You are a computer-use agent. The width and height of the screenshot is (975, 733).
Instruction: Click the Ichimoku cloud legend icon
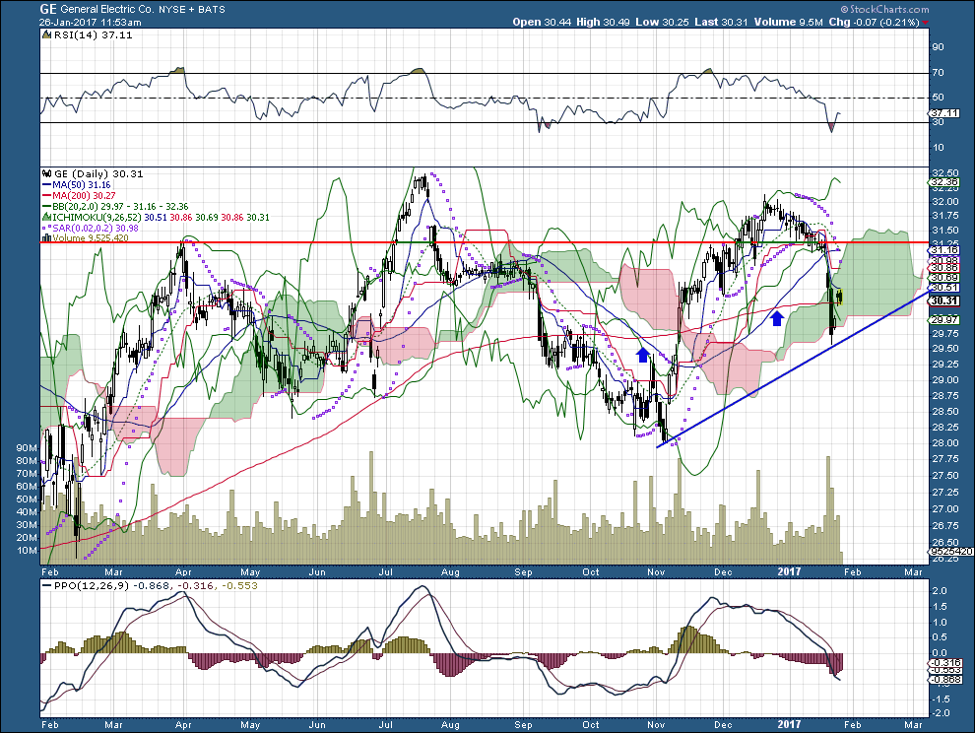tap(46, 218)
